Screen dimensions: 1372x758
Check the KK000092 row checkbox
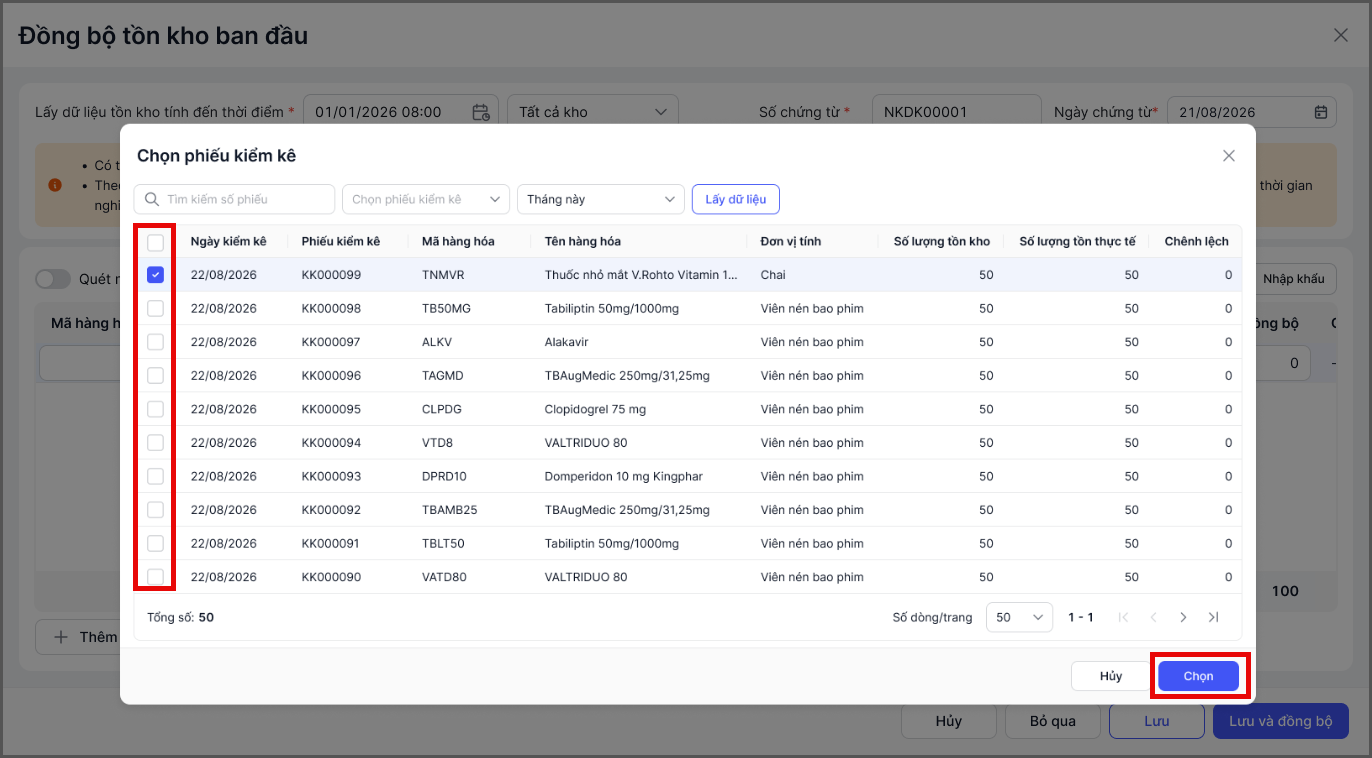point(155,510)
